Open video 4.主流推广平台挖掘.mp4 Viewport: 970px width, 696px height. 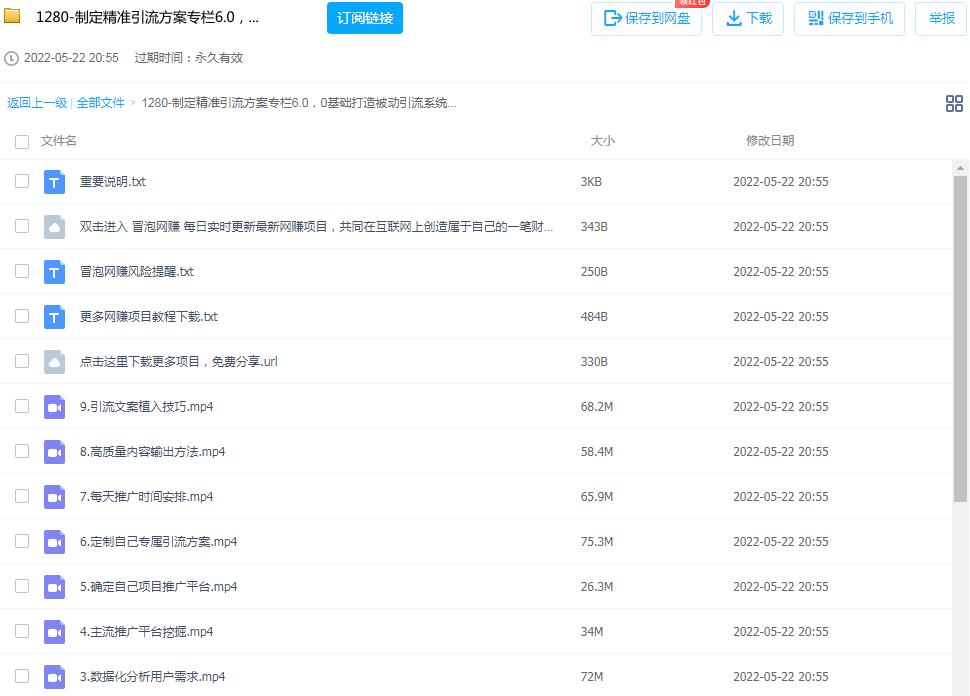coord(147,632)
